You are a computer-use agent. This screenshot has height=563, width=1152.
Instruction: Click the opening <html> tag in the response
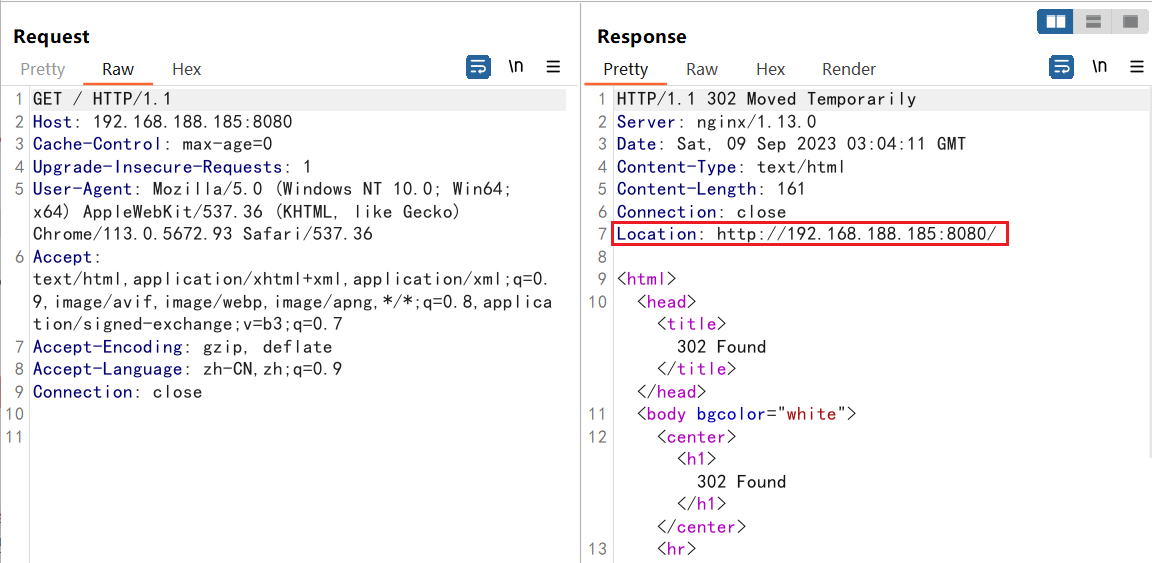646,279
